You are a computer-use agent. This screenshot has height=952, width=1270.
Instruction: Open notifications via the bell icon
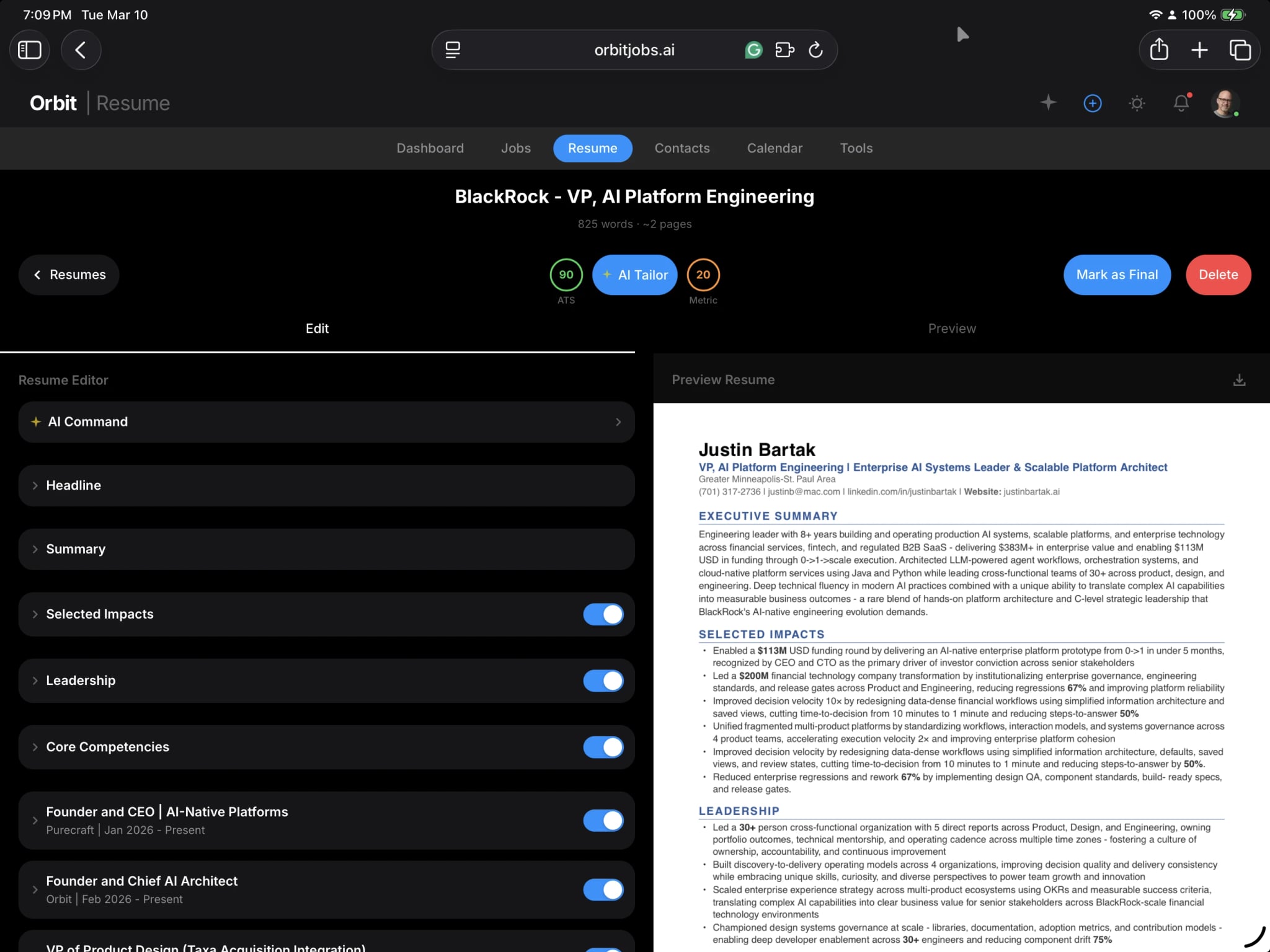point(1182,103)
